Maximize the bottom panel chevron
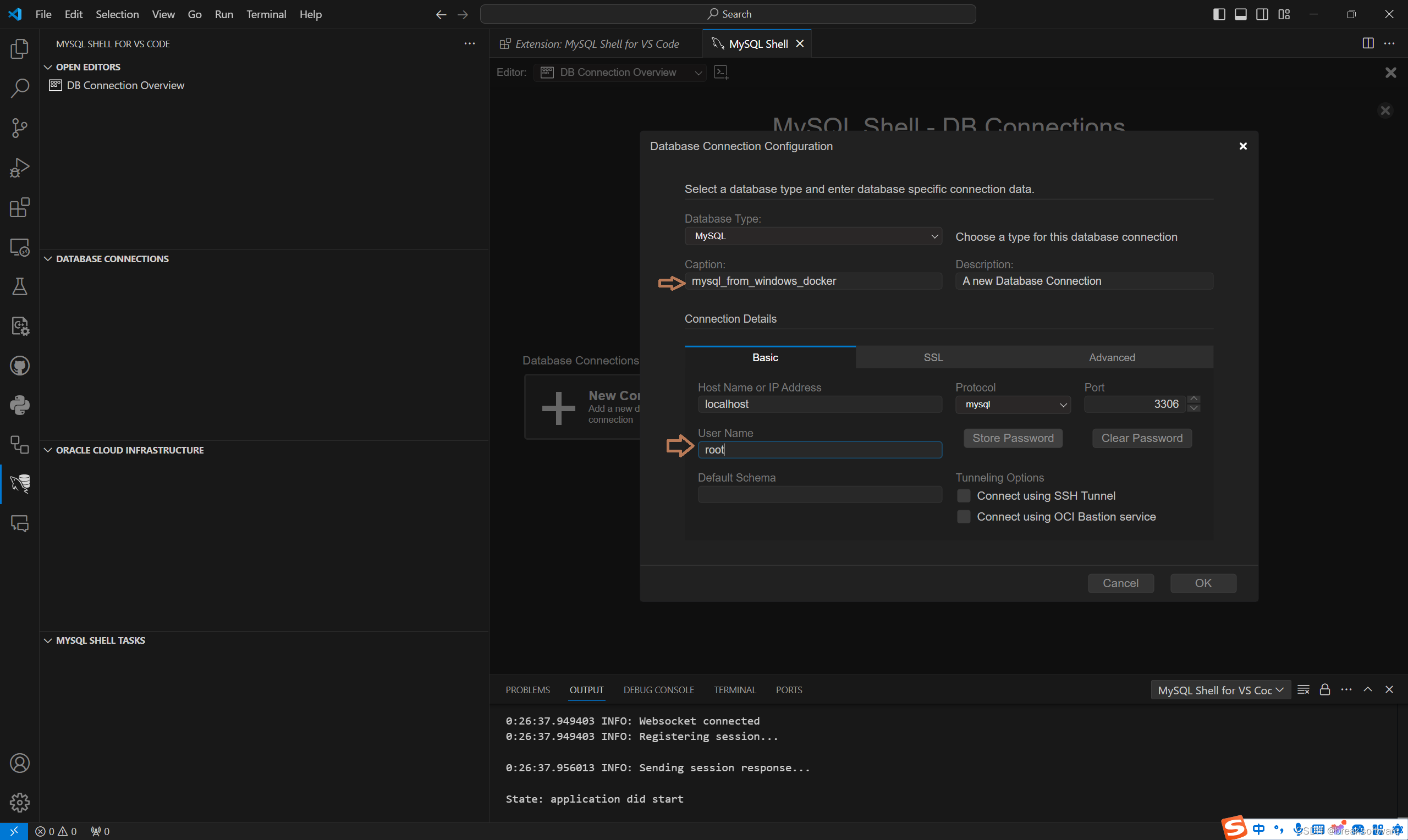1408x840 pixels. point(1368,689)
